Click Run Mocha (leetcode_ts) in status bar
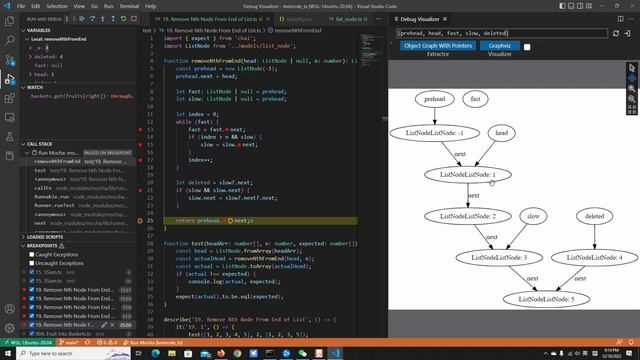 (x=153, y=342)
